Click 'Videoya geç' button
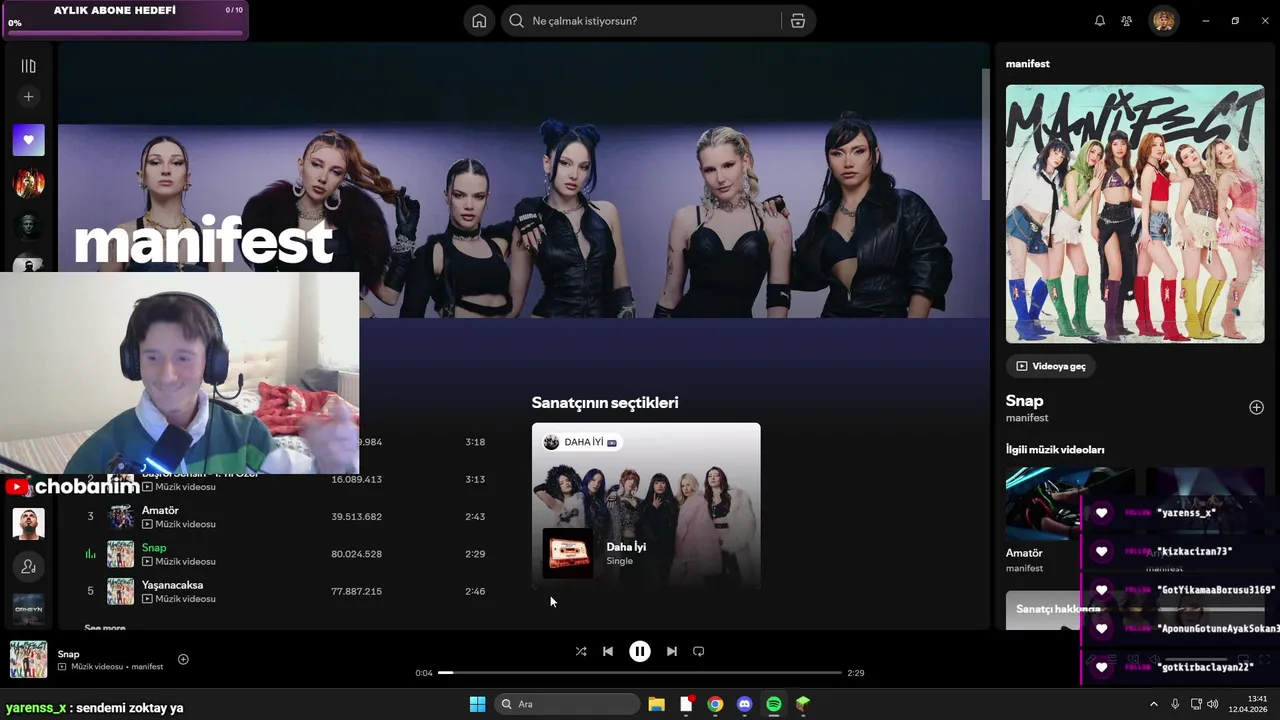This screenshot has height=720, width=1280. (1050, 366)
